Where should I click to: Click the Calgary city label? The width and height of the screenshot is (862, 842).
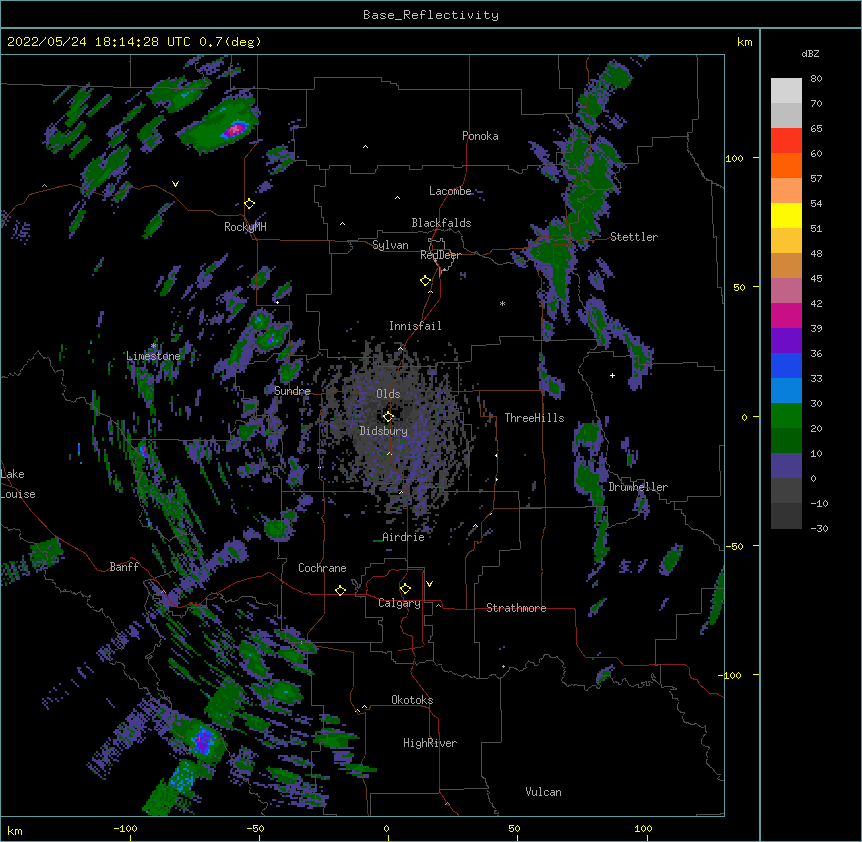coord(399,603)
